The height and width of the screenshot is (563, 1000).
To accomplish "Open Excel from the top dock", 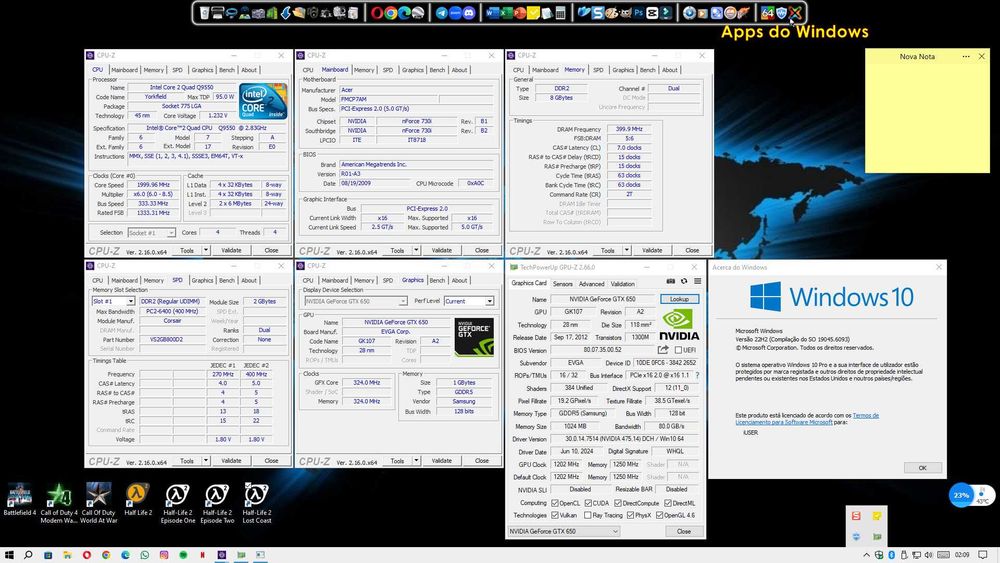I will 506,13.
